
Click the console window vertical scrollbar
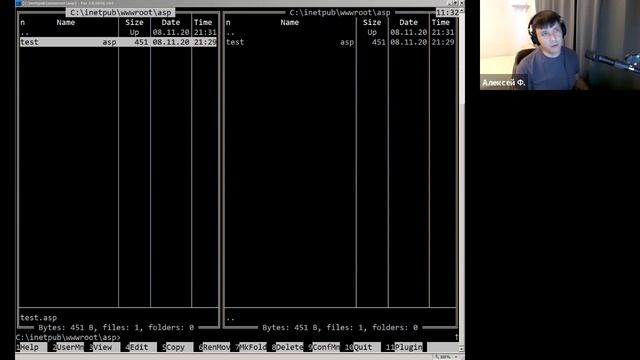pyautogui.click(x=462, y=180)
